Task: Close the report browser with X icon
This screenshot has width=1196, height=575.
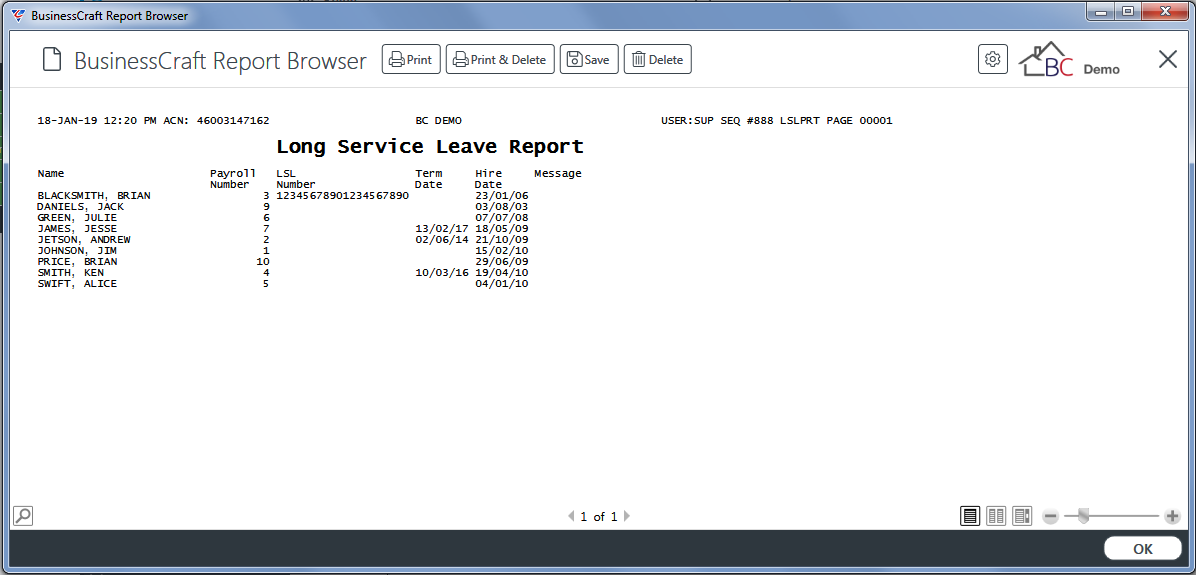Action: click(x=1168, y=59)
